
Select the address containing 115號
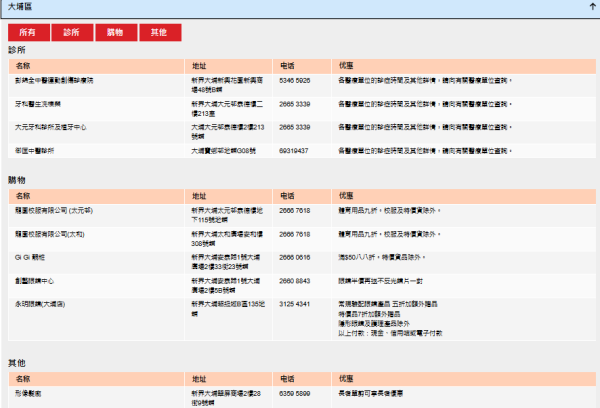coord(227,215)
